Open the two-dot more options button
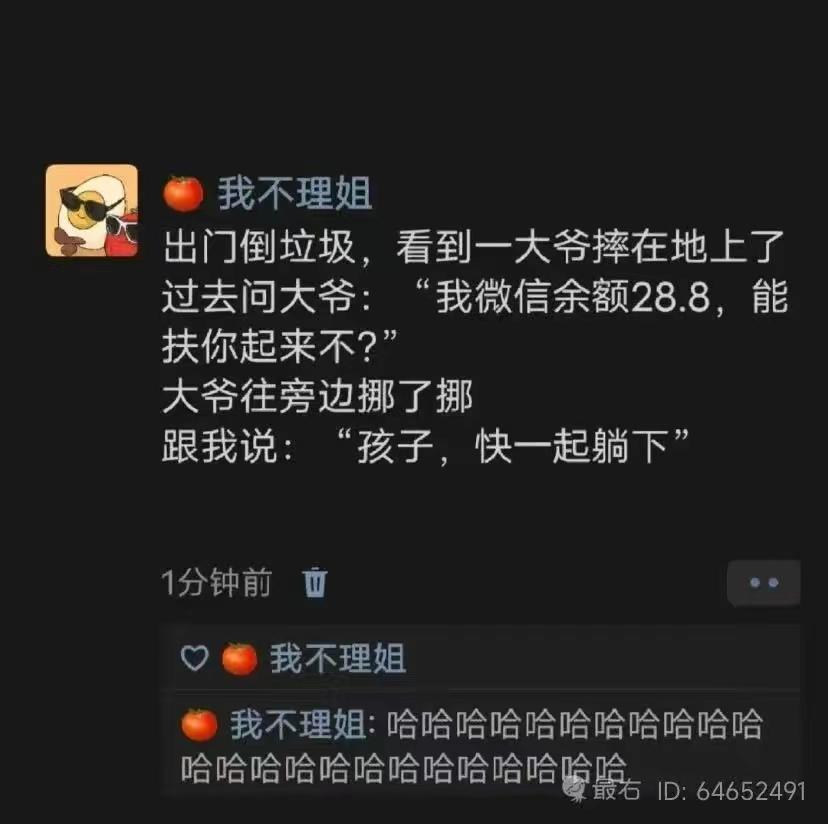Image resolution: width=828 pixels, height=824 pixels. pyautogui.click(x=764, y=583)
